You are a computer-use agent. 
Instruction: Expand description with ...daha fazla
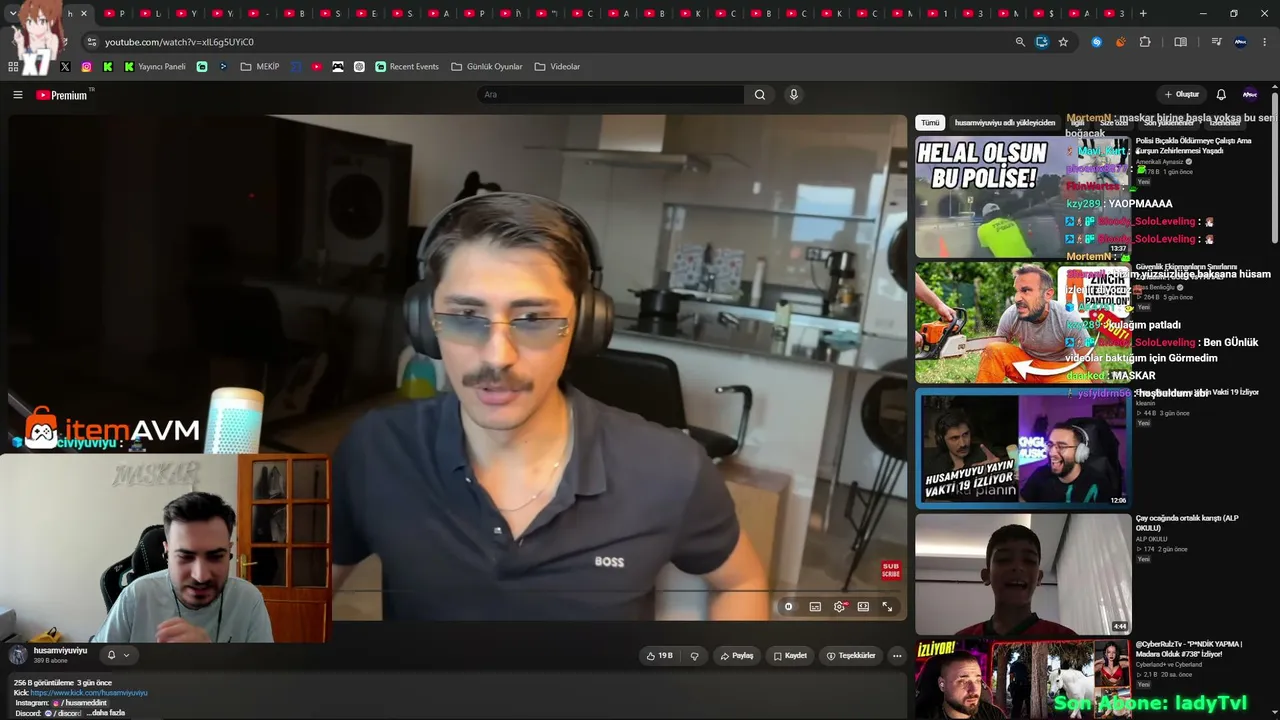(x=106, y=713)
